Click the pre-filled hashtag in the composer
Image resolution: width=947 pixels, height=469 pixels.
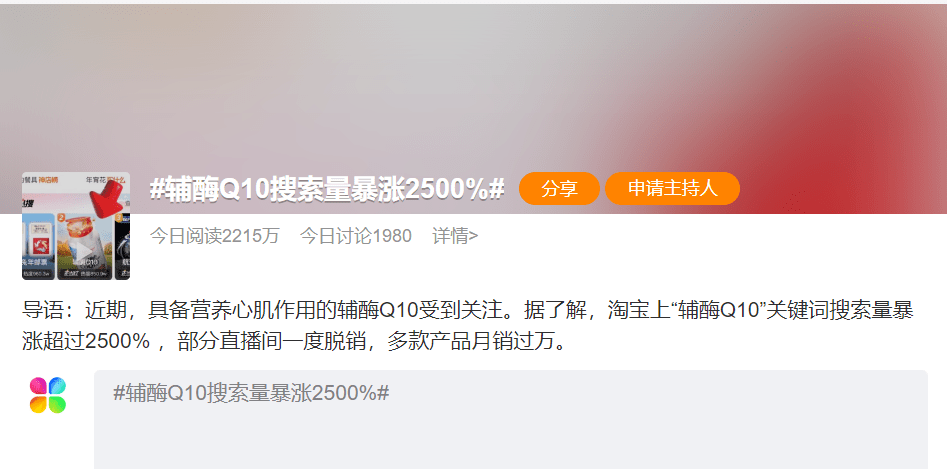[x=251, y=394]
